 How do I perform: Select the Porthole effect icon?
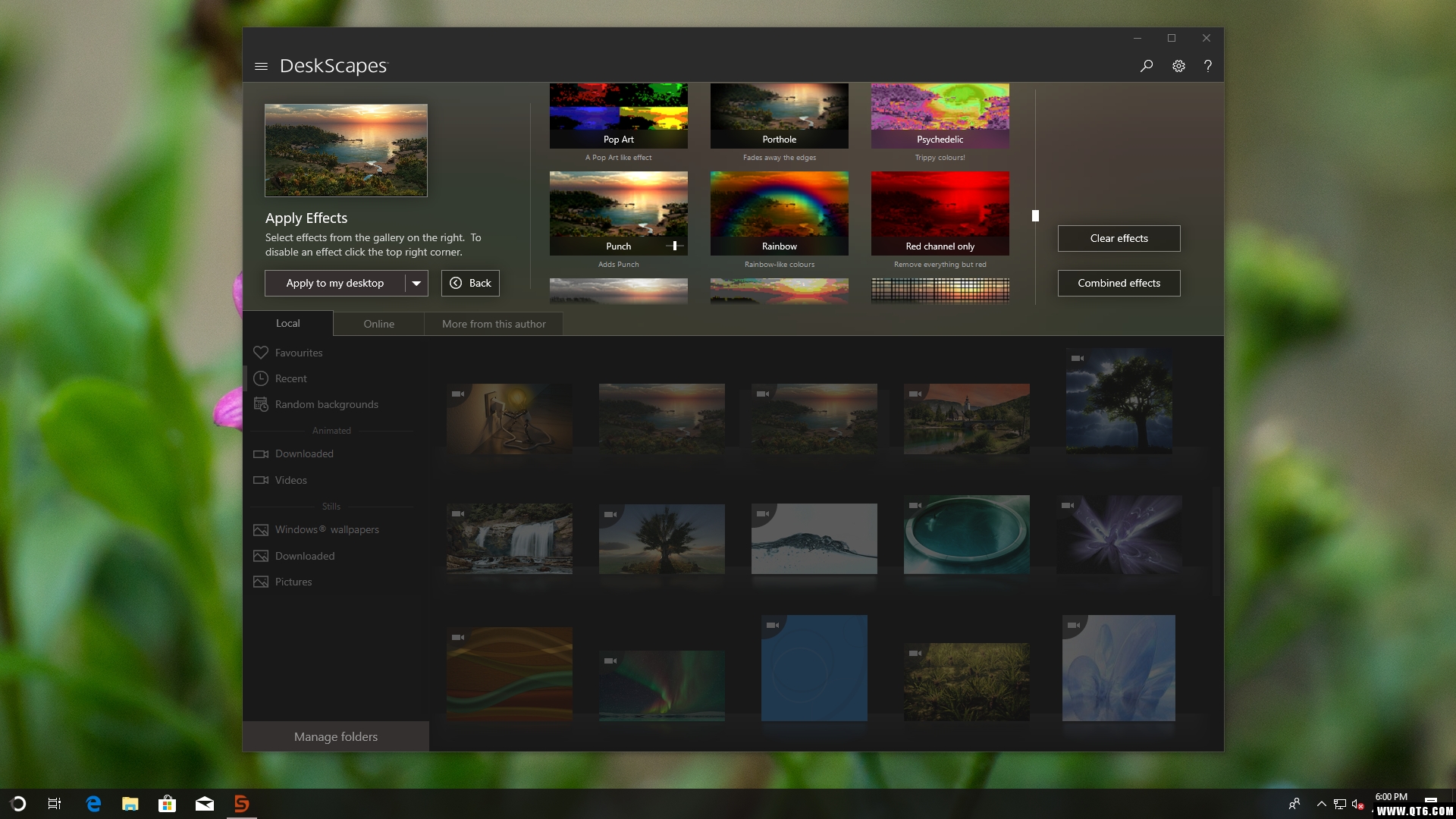pyautogui.click(x=779, y=118)
